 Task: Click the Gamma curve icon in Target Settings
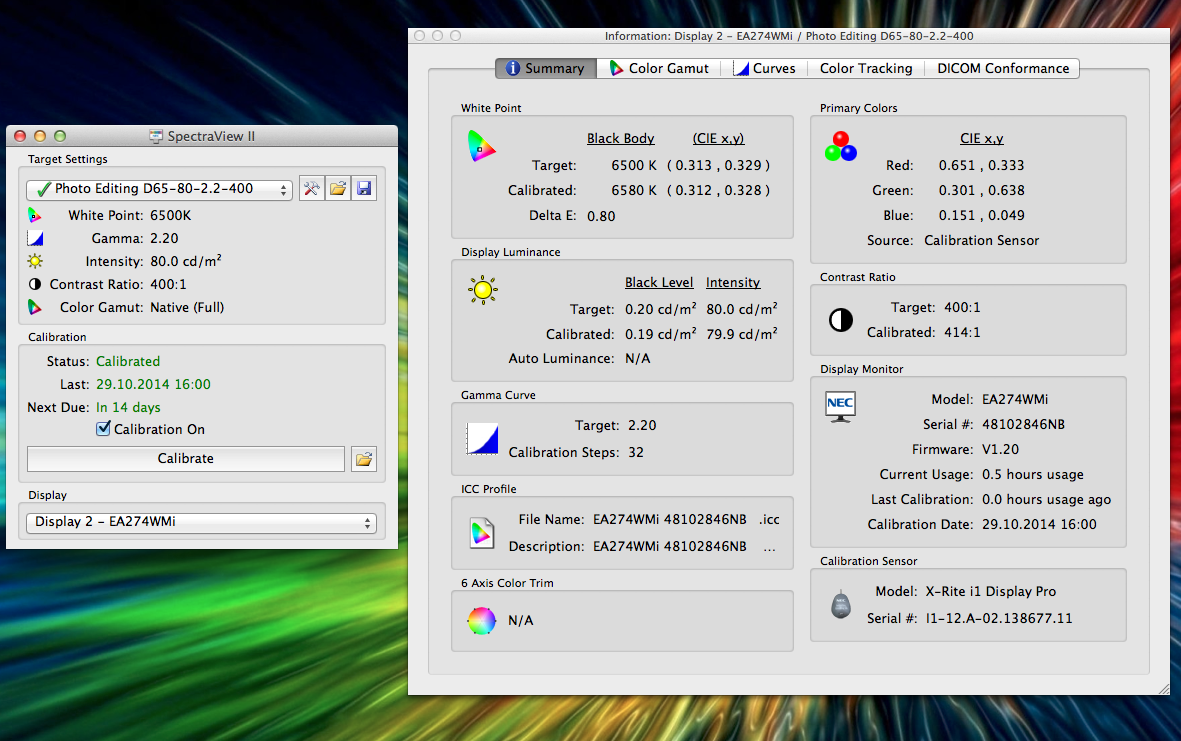coord(35,239)
